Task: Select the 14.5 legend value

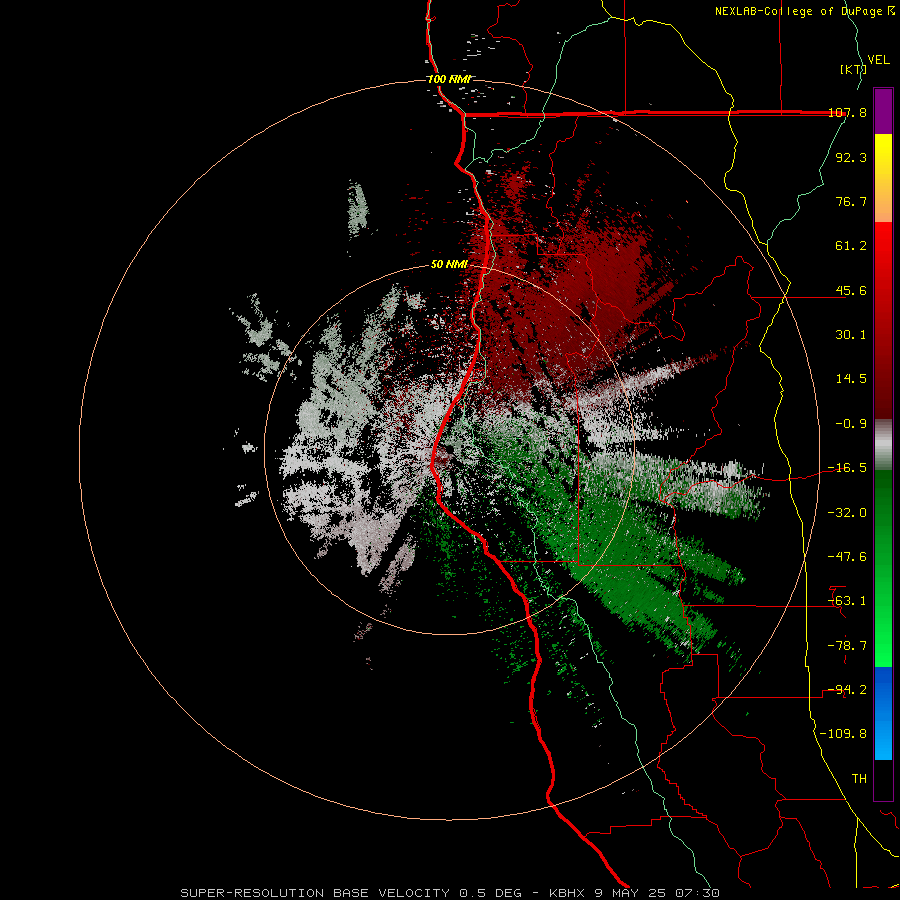Action: 851,379
